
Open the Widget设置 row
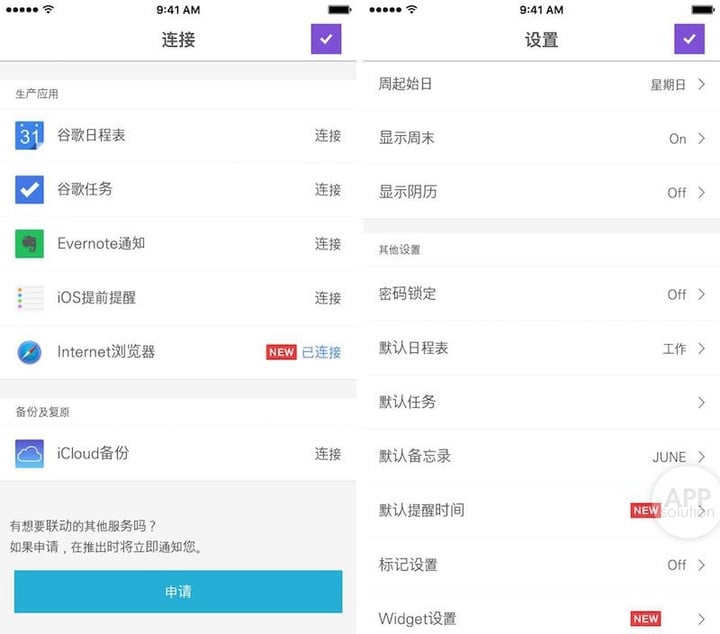point(540,618)
